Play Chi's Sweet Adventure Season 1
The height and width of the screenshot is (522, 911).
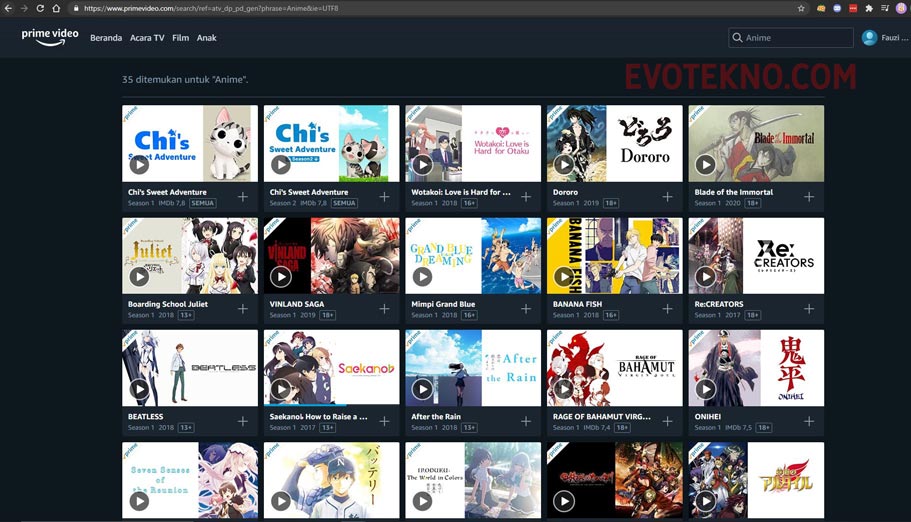coord(139,165)
